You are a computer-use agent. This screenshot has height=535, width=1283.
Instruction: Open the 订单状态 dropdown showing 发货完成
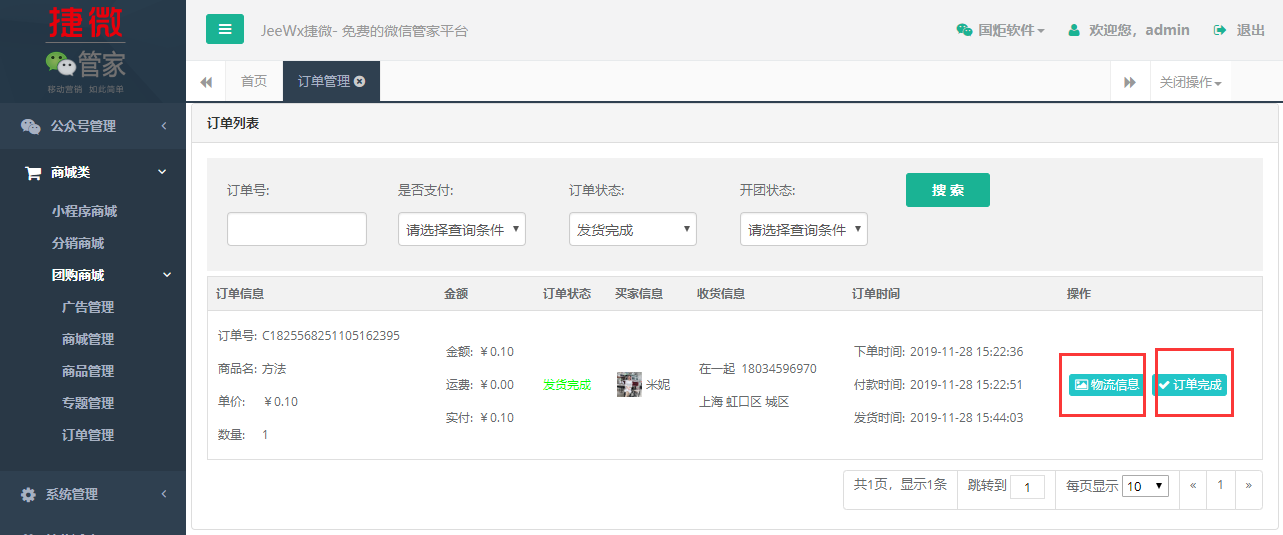pyautogui.click(x=633, y=229)
